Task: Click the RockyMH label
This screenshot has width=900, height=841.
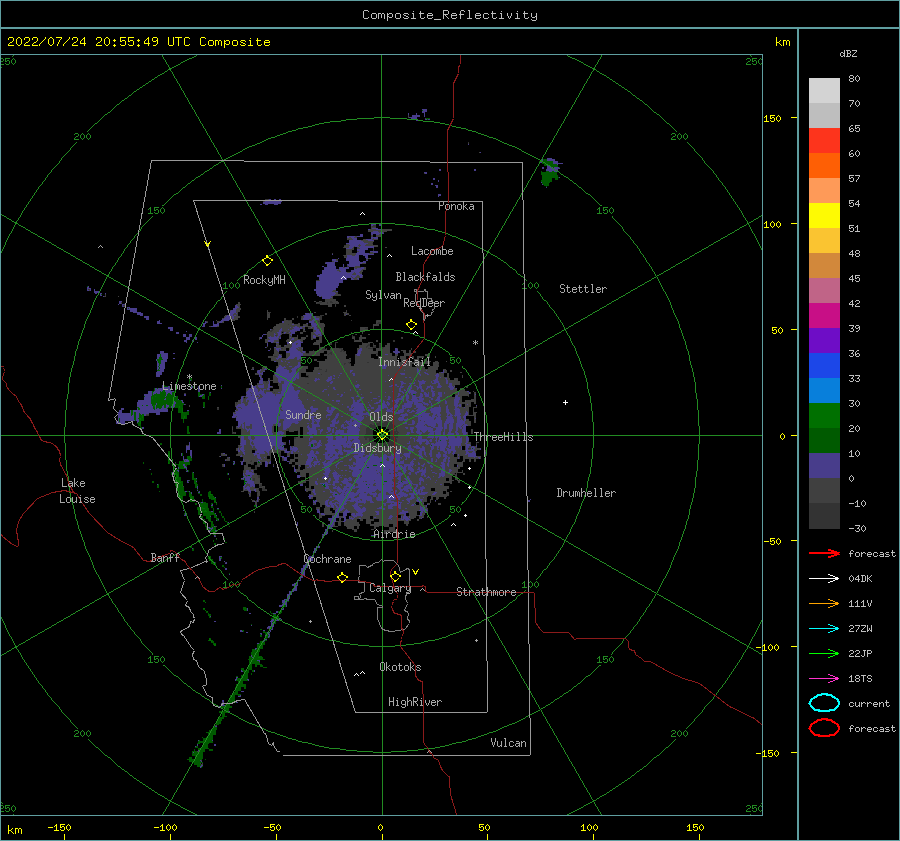Action: click(264, 280)
